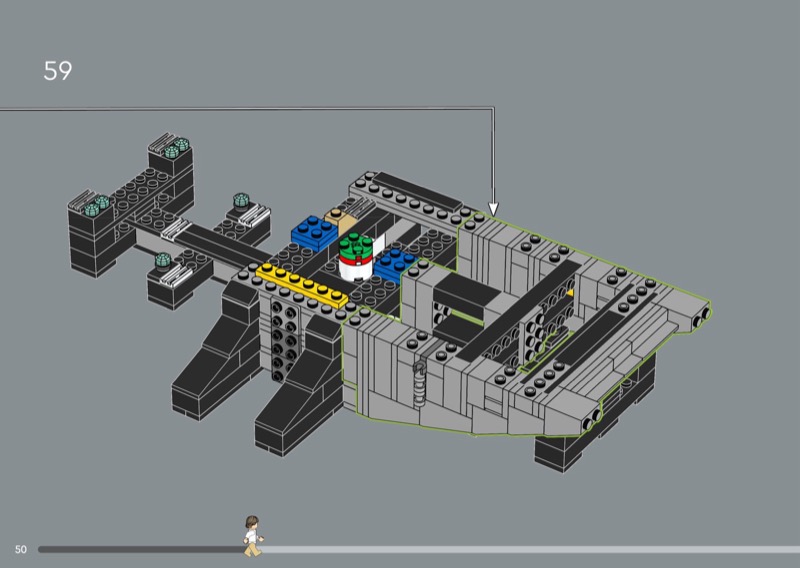Click the white placement arrow head
Viewport: 800px width, 568px height.
(492, 209)
